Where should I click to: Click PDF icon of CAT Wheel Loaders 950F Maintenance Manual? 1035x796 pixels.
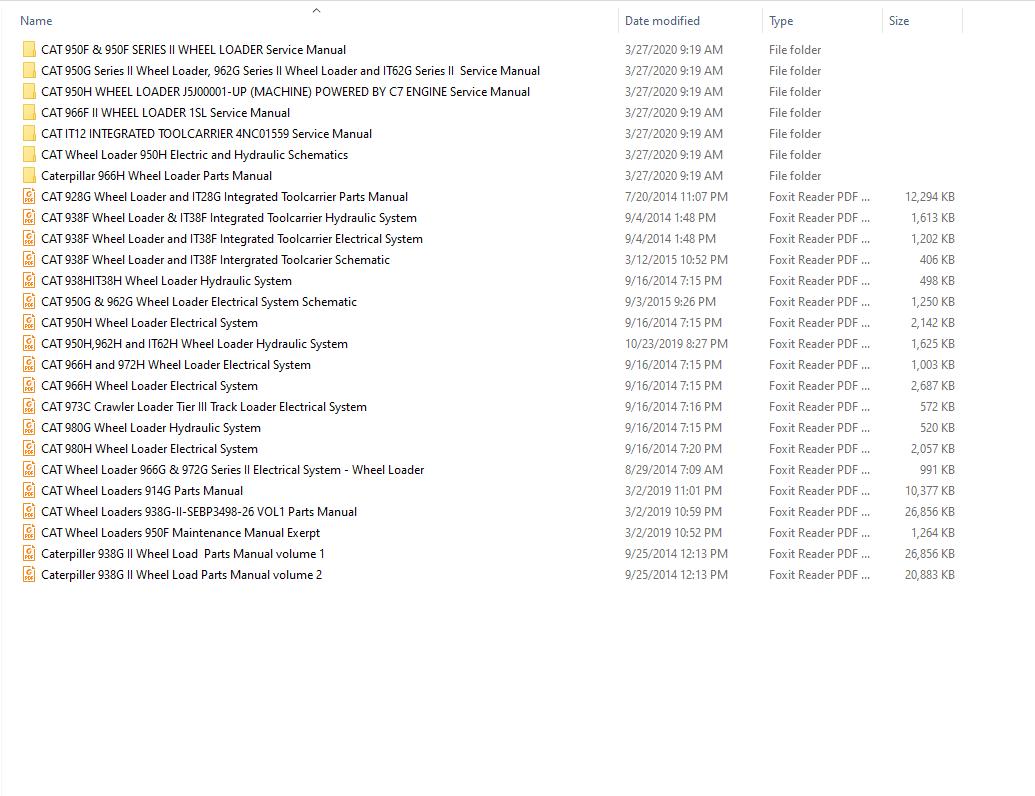tap(29, 533)
